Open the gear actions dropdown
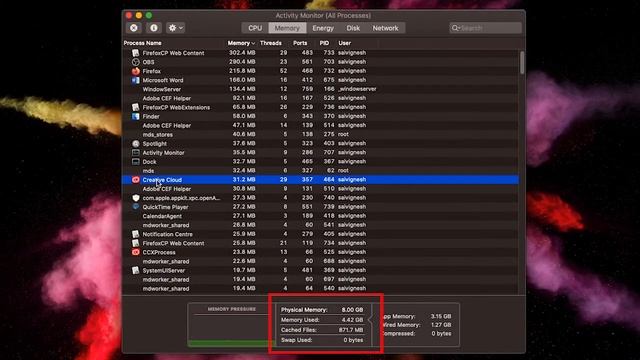 click(176, 28)
